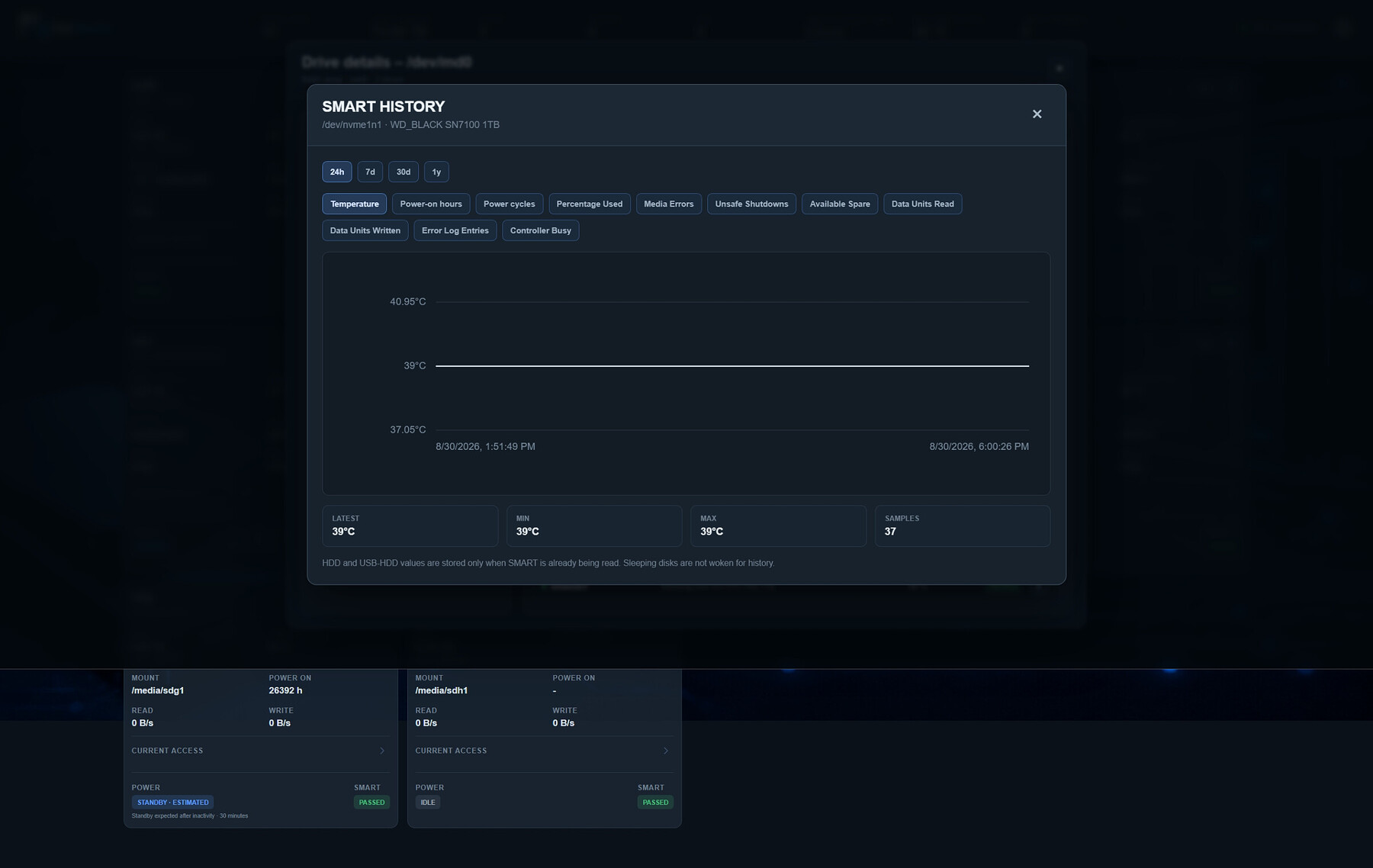
Task: Expand Current Access on the /media/sdh1 card
Action: pos(545,751)
